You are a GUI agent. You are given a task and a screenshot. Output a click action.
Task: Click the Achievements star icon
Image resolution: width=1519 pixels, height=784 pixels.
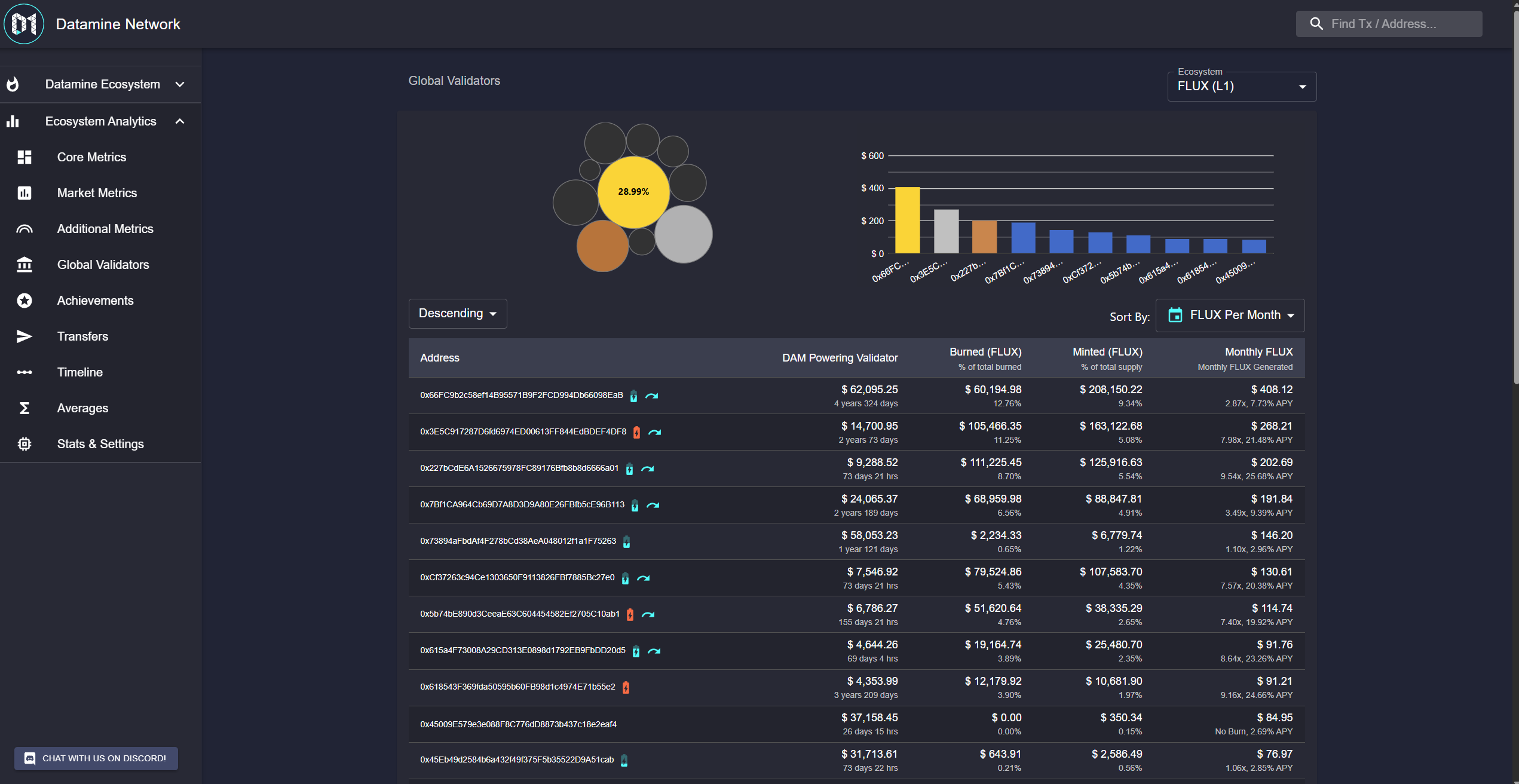24,301
